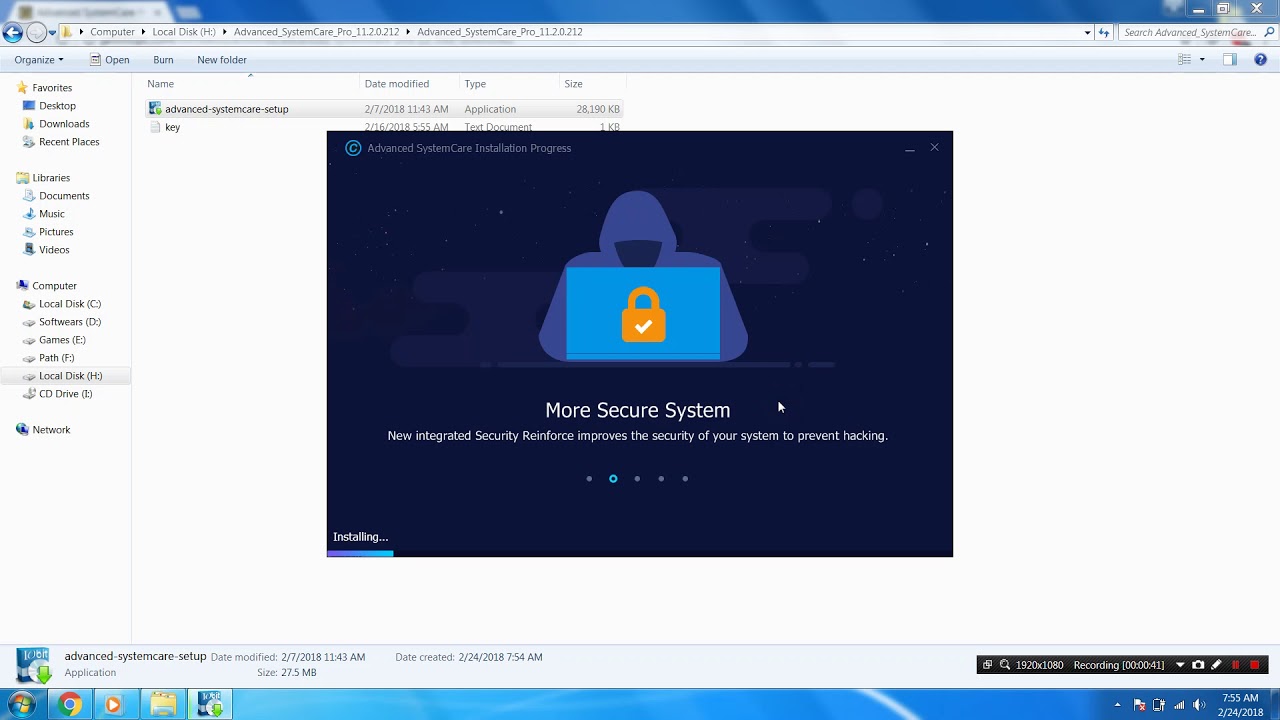Take a screenshot with recorder camera icon
1280x720 pixels.
tap(1198, 665)
